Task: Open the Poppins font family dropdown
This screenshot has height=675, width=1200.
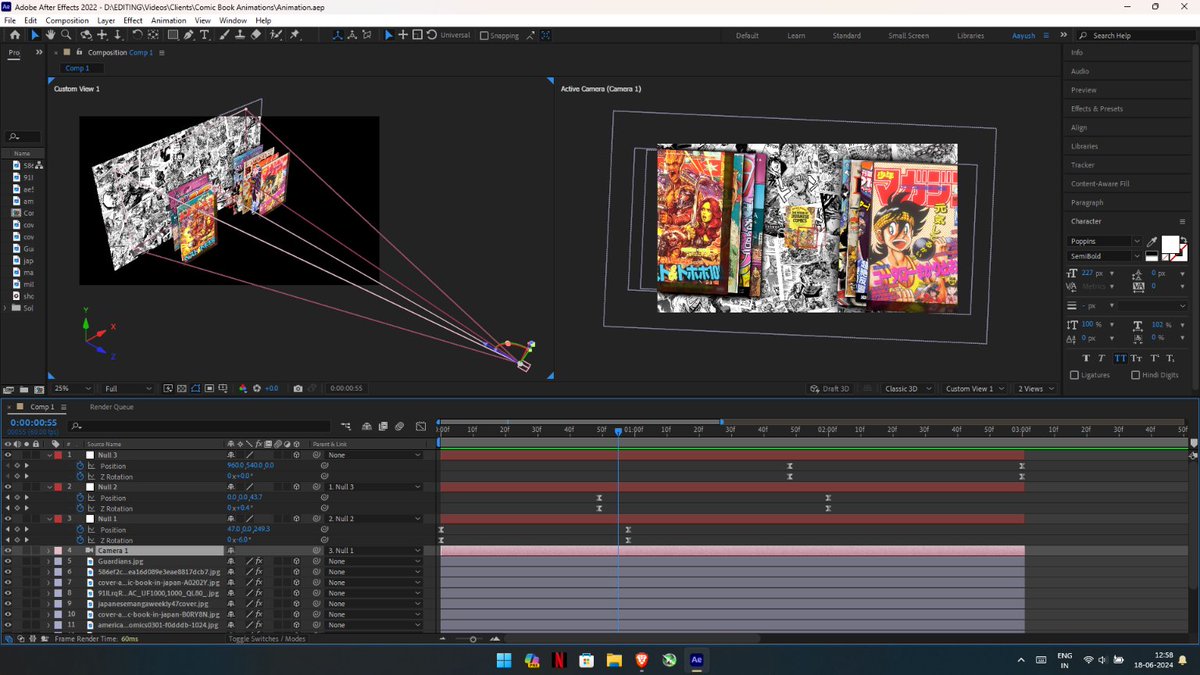Action: (1105, 241)
